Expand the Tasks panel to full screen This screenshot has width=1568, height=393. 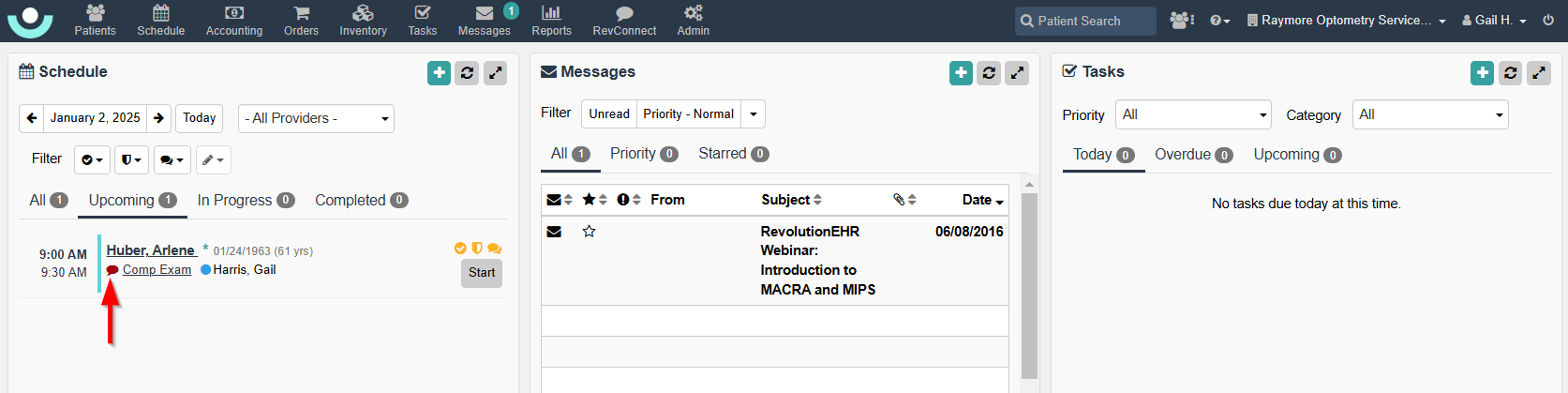coord(1539,73)
